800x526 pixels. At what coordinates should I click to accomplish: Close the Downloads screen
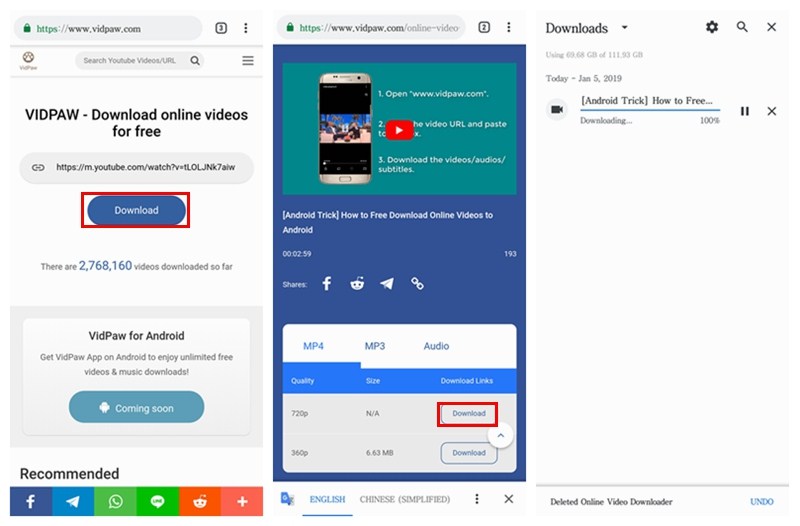click(x=771, y=27)
